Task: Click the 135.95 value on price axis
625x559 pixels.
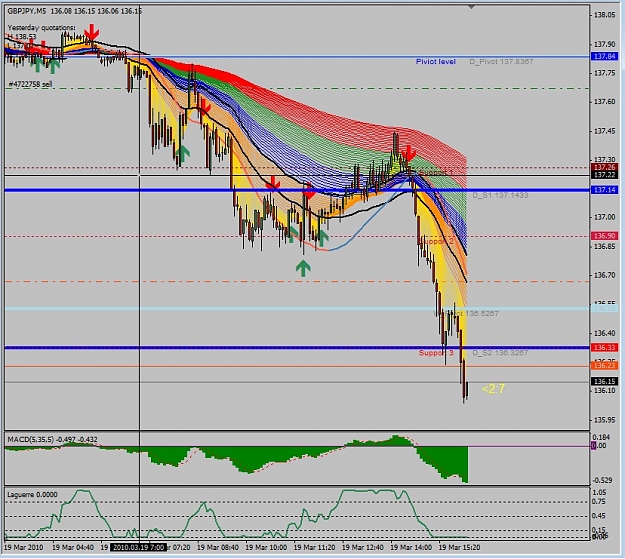Action: tap(604, 419)
